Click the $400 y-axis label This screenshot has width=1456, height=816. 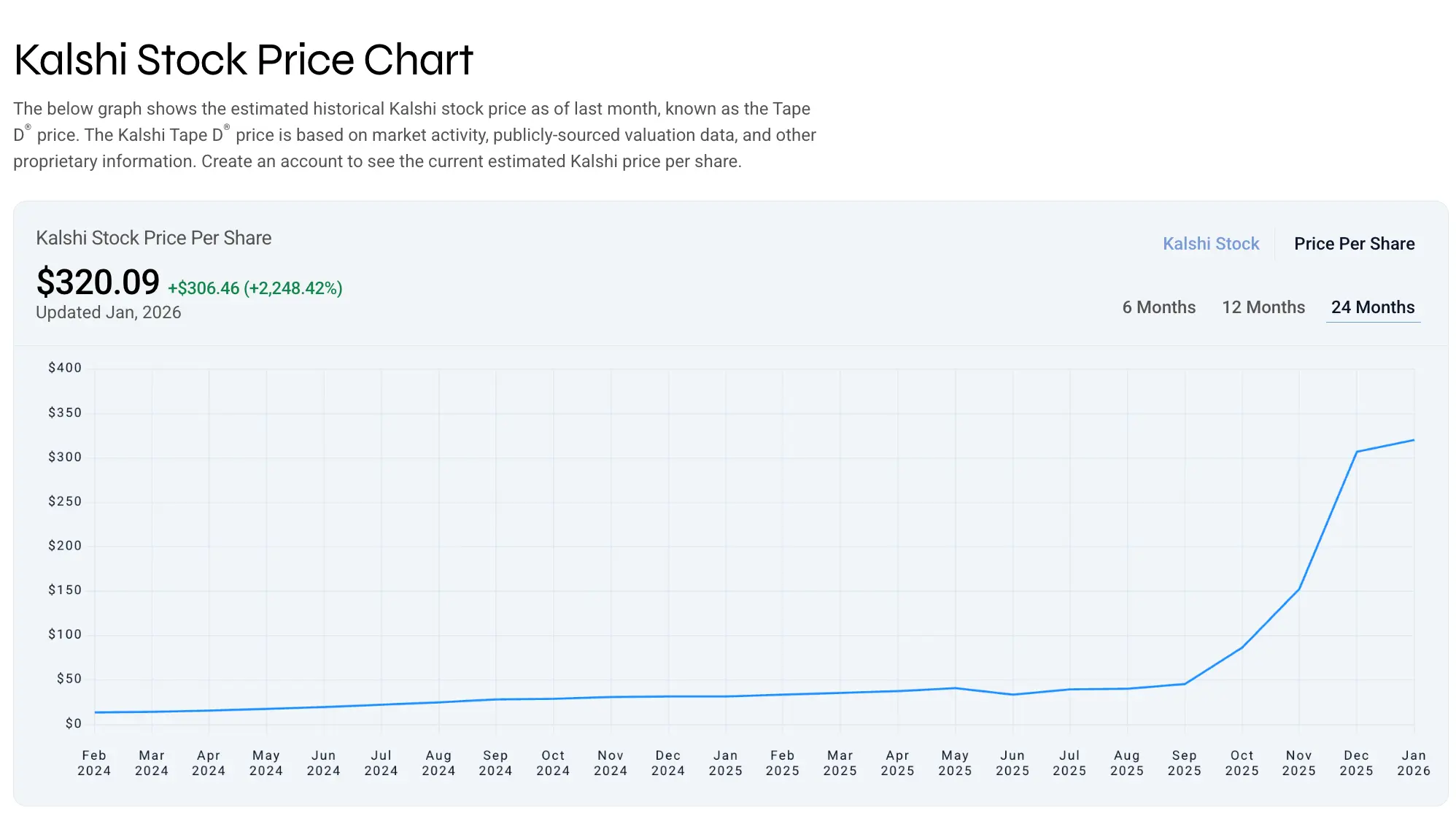pos(65,368)
